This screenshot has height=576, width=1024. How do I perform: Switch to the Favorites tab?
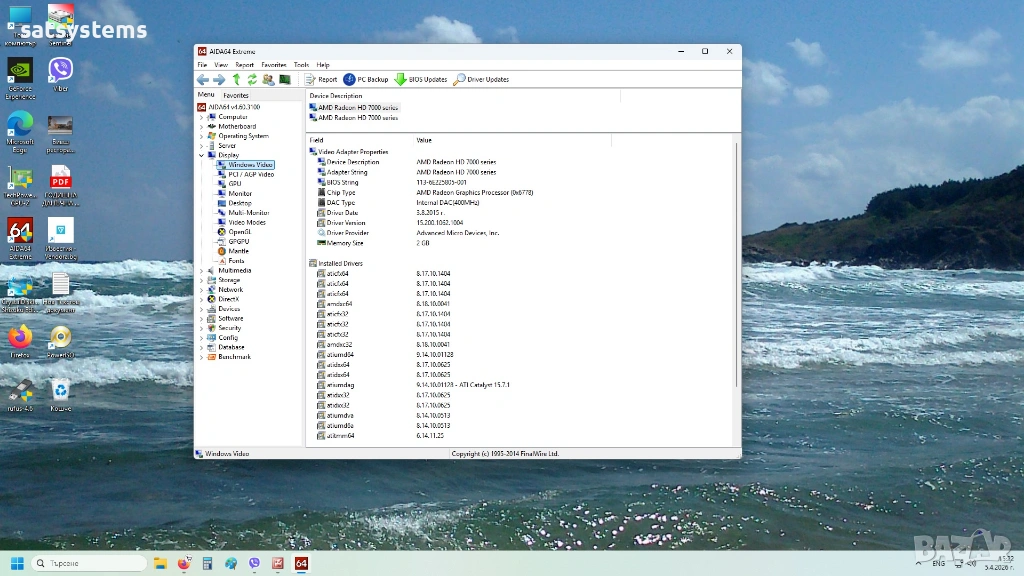coord(236,95)
